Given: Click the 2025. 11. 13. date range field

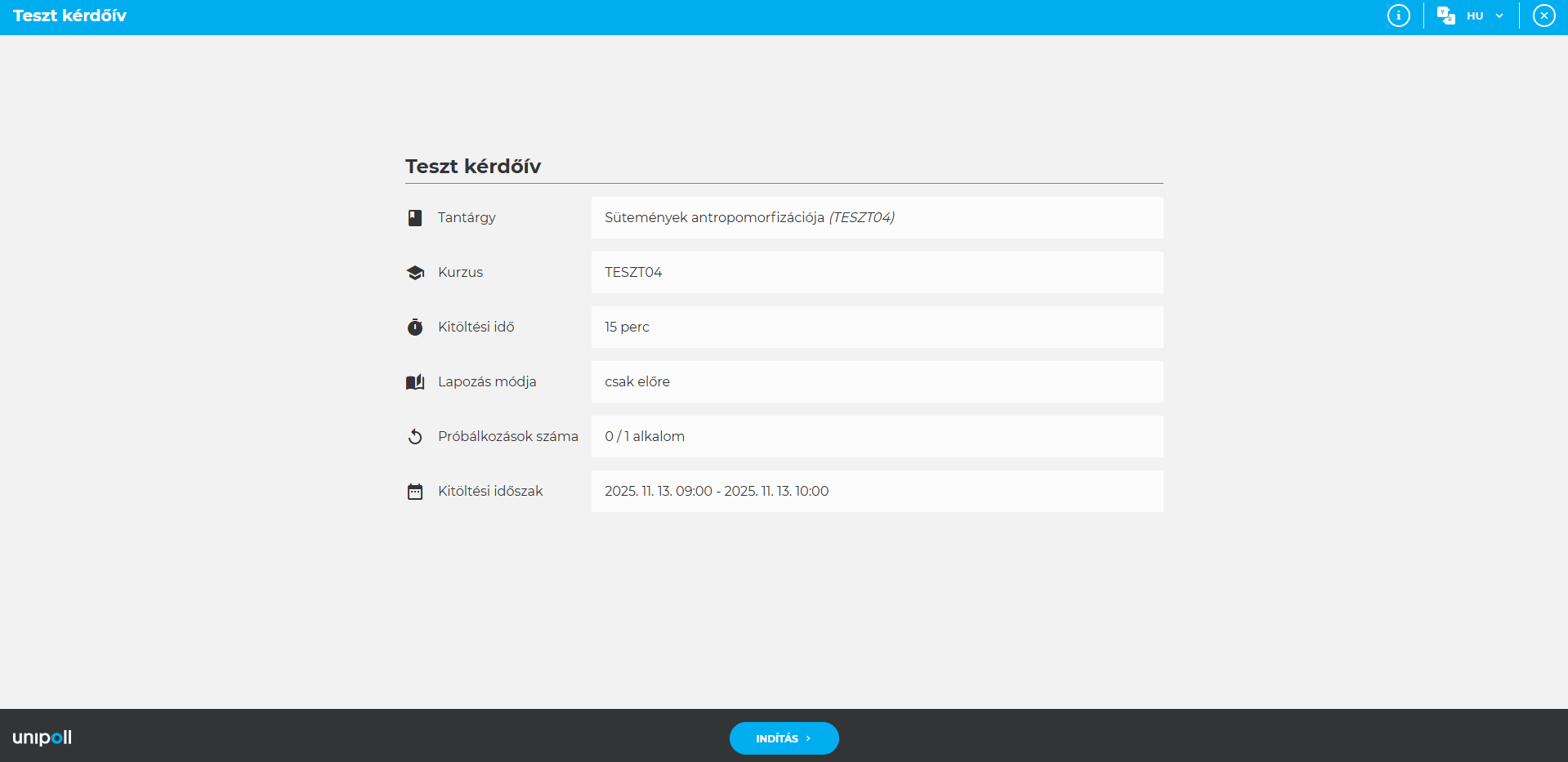Looking at the screenshot, I should [877, 491].
